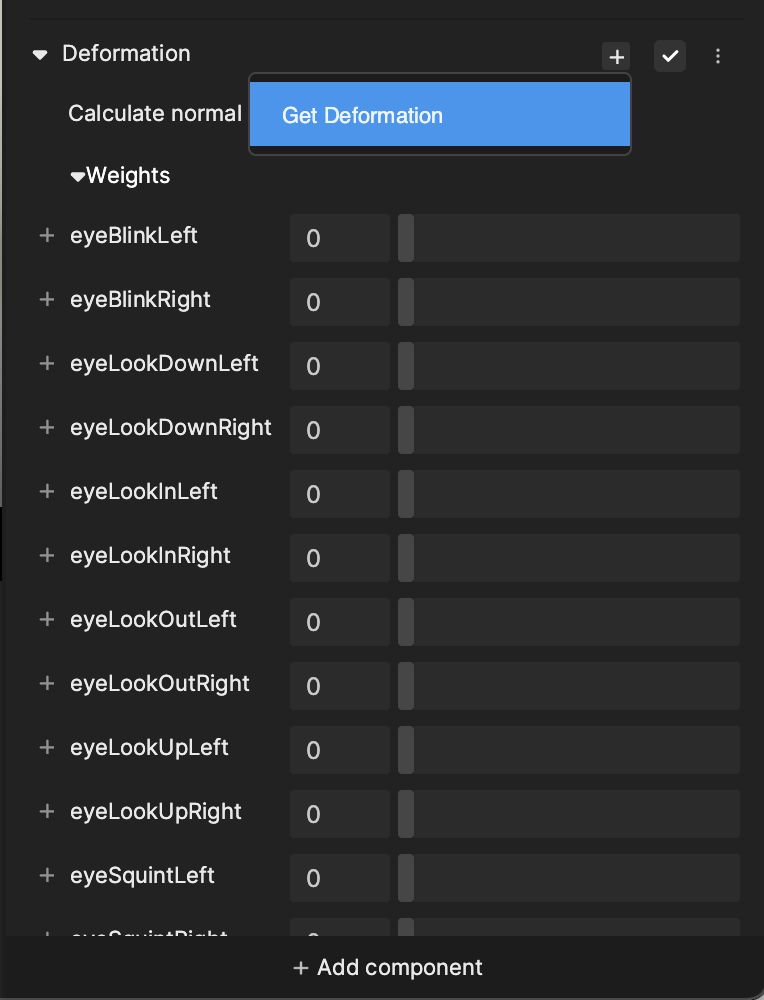Click Add component button

387,967
